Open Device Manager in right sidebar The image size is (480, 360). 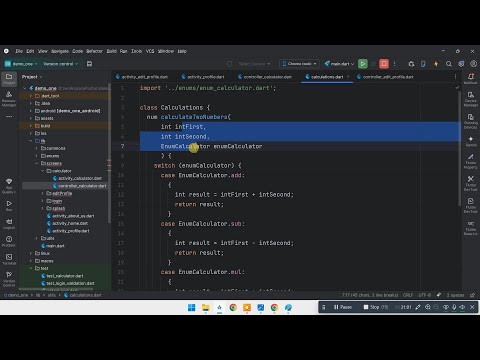point(471,99)
